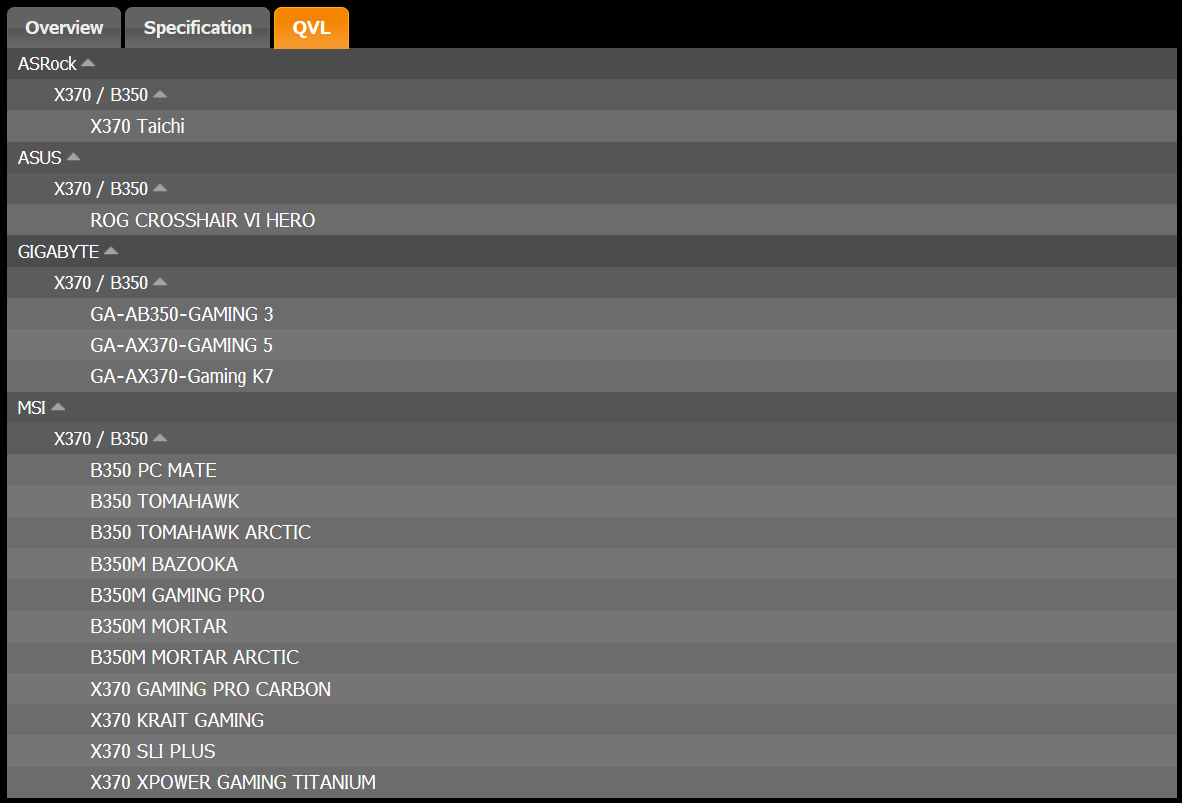This screenshot has height=803, width=1182.
Task: Switch to the Overview tab
Action: tap(64, 28)
